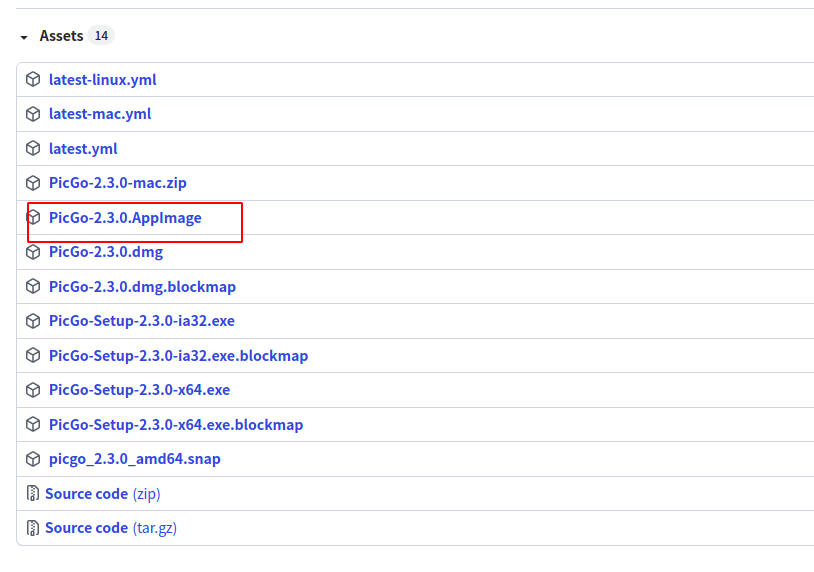Click package icon beside PicGo-2.3.0-mac.zip

click(x=33, y=183)
